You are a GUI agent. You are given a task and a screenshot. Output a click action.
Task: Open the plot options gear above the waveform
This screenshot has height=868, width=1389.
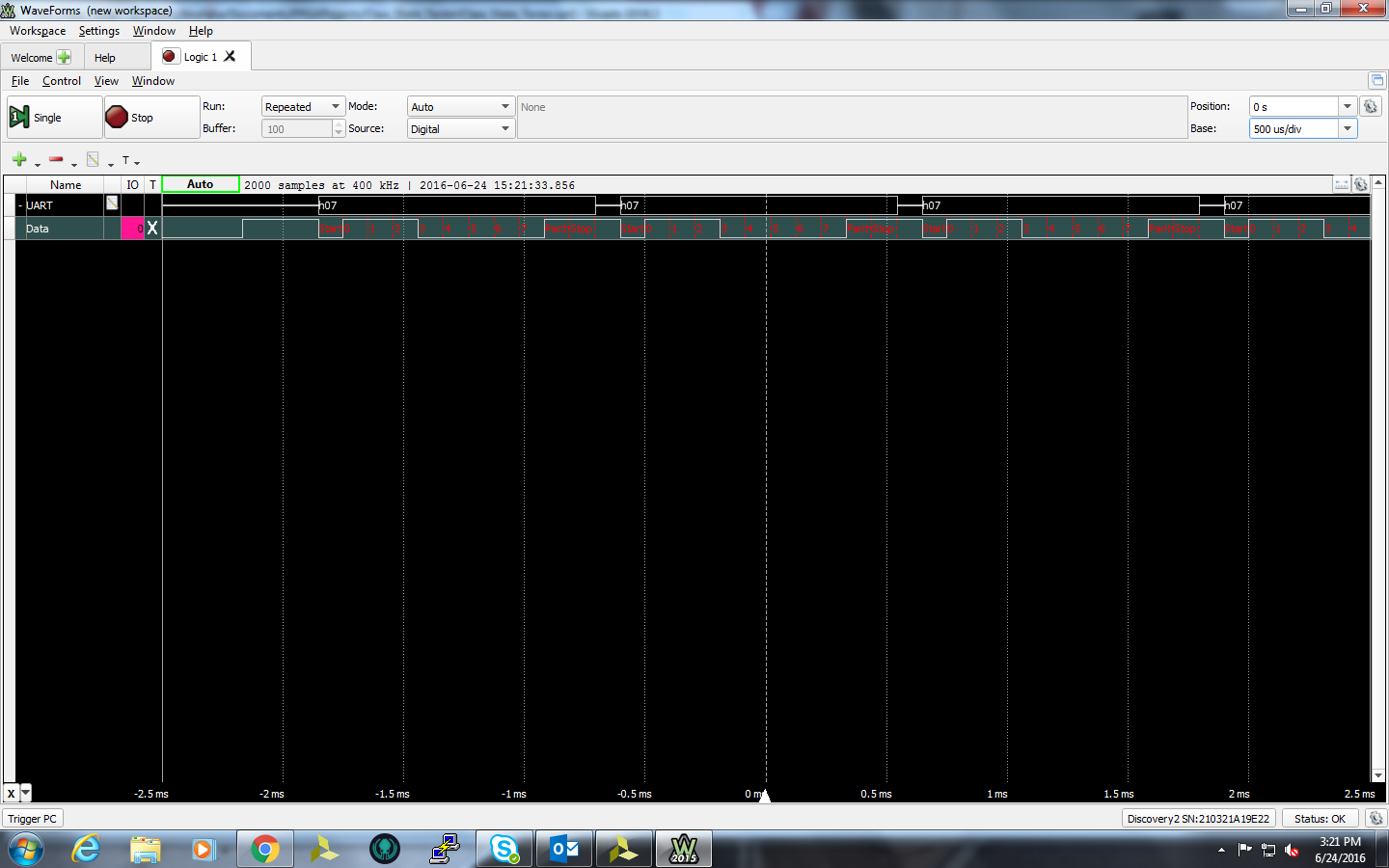[1360, 184]
